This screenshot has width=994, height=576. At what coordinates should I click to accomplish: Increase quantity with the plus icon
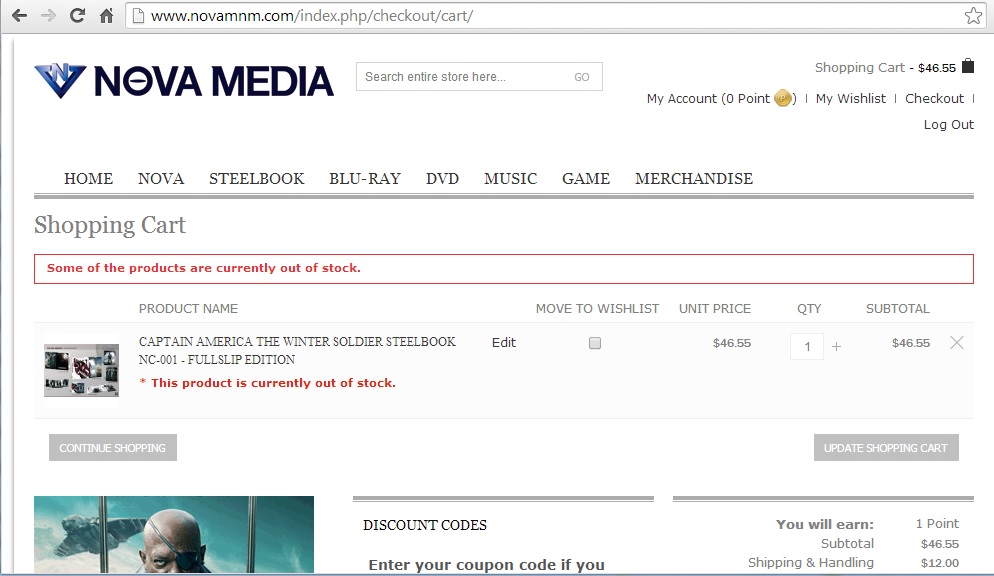[836, 347]
